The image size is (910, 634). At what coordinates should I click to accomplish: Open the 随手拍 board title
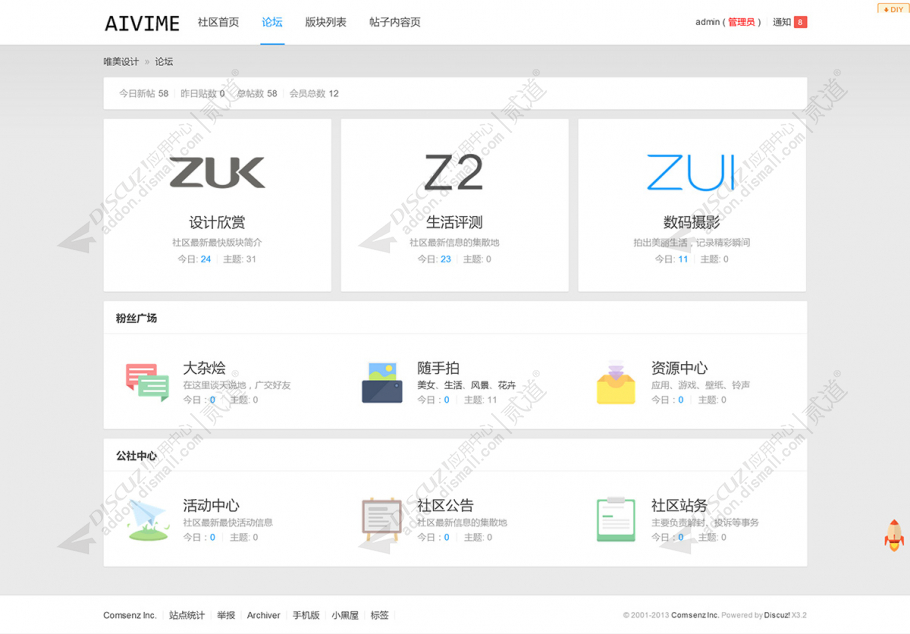tap(438, 368)
